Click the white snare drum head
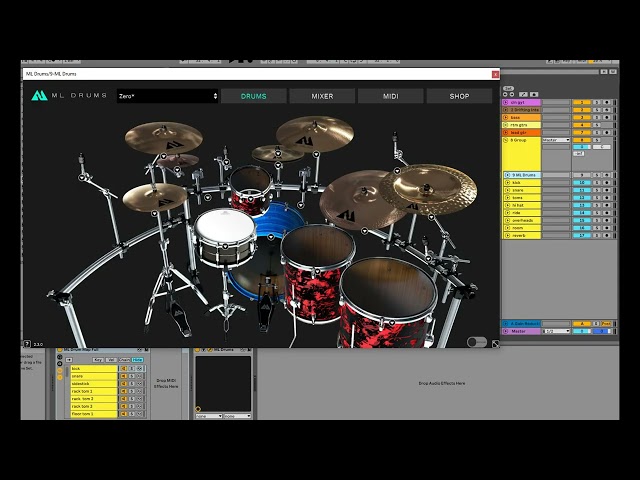Viewport: 640px width, 480px height. (225, 226)
